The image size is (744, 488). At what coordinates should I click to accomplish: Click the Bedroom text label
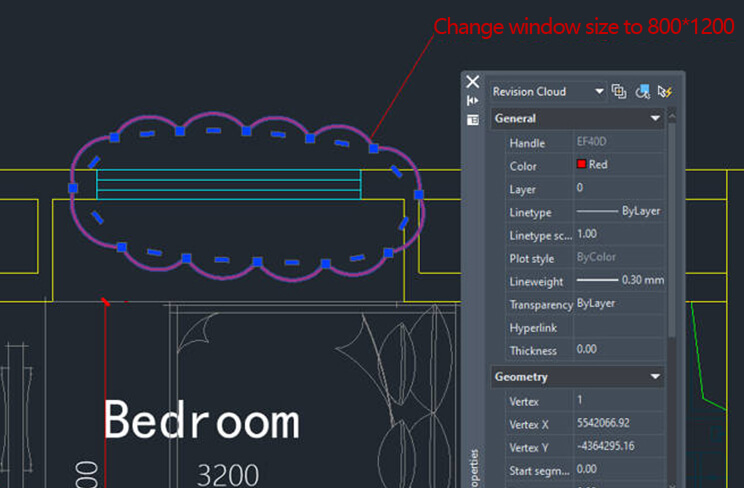201,420
